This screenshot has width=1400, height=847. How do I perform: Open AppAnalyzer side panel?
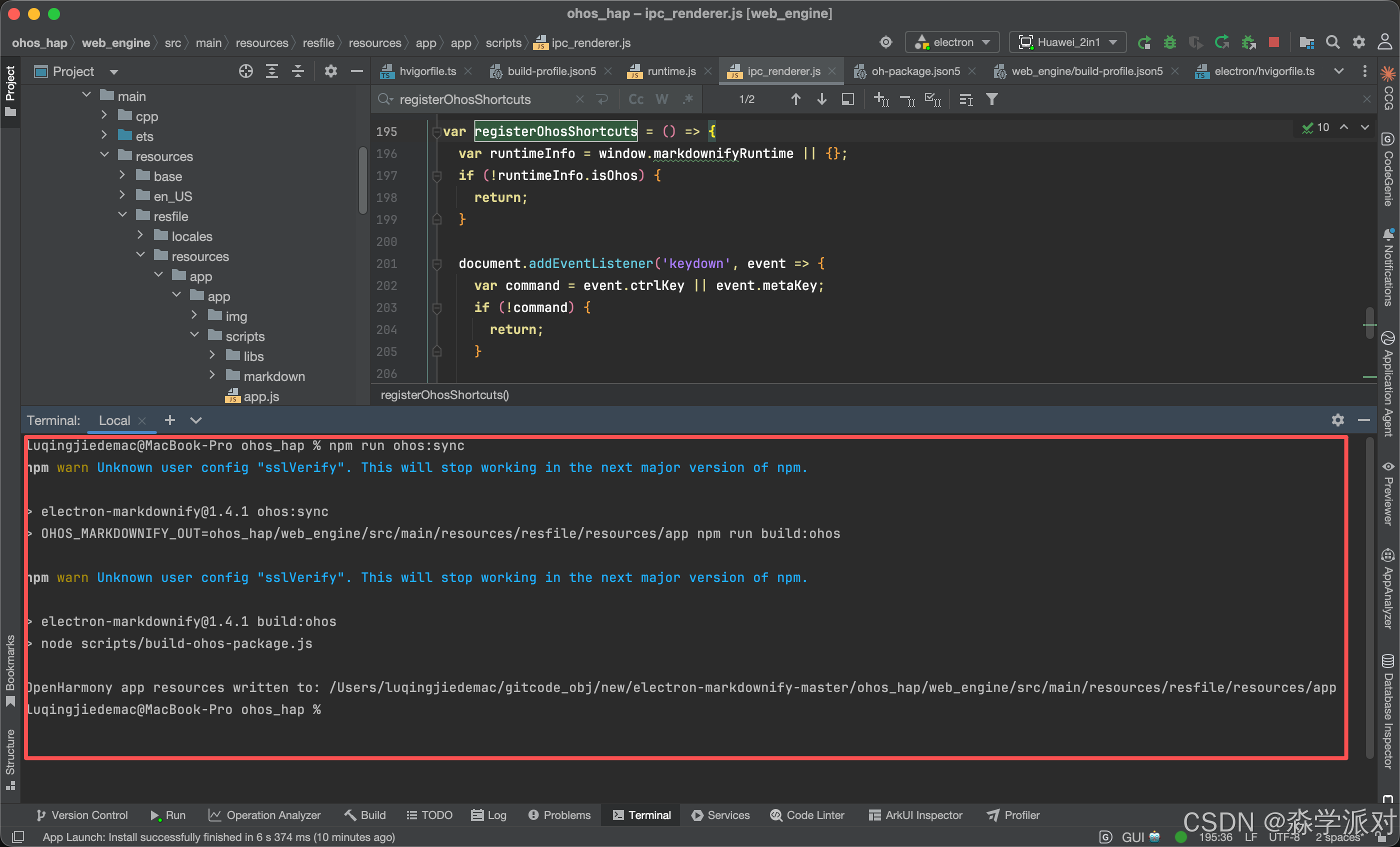coord(1388,589)
